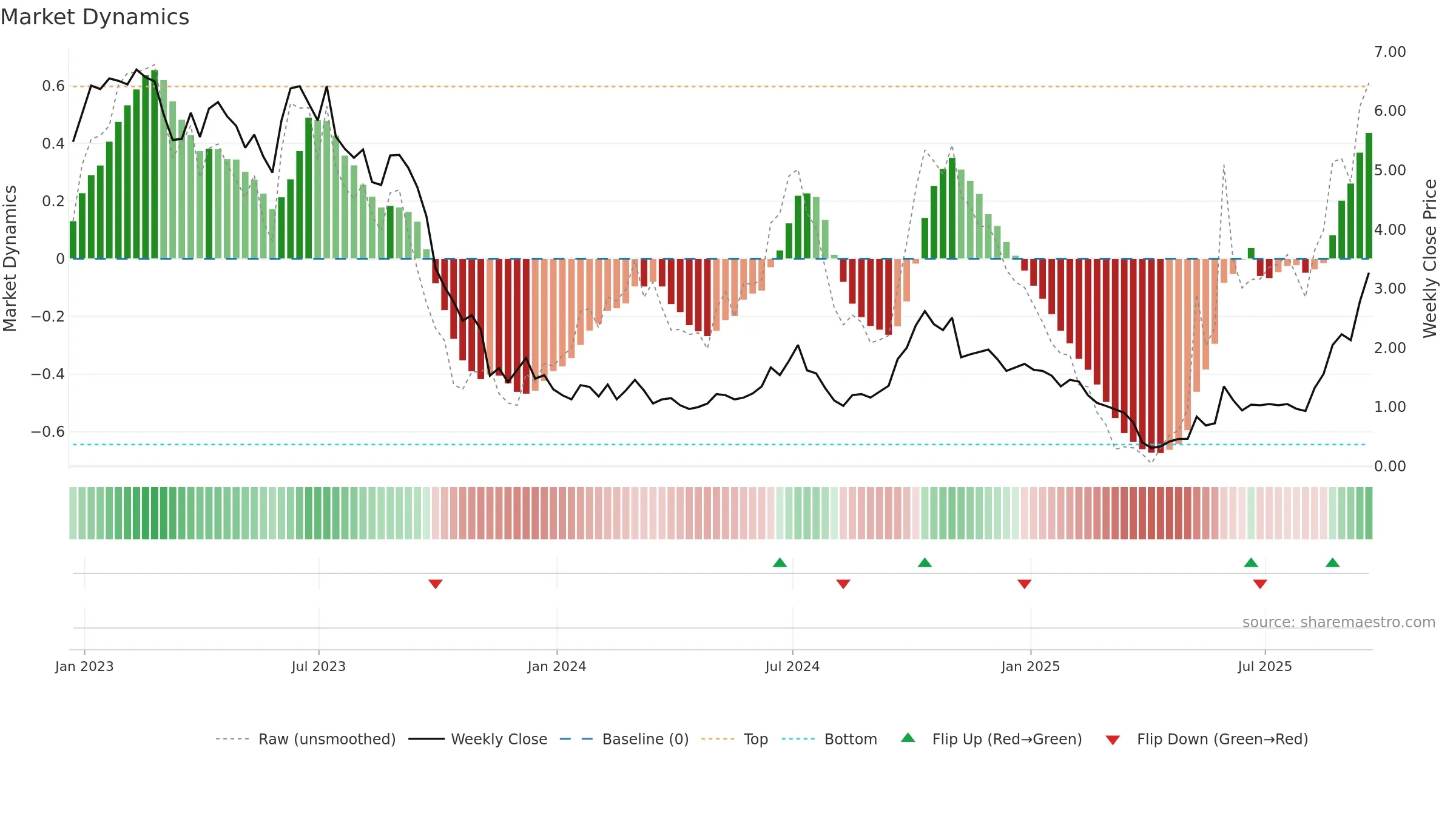Click the Jul 2024 x-axis label
This screenshot has width=1456, height=819.
click(792, 666)
